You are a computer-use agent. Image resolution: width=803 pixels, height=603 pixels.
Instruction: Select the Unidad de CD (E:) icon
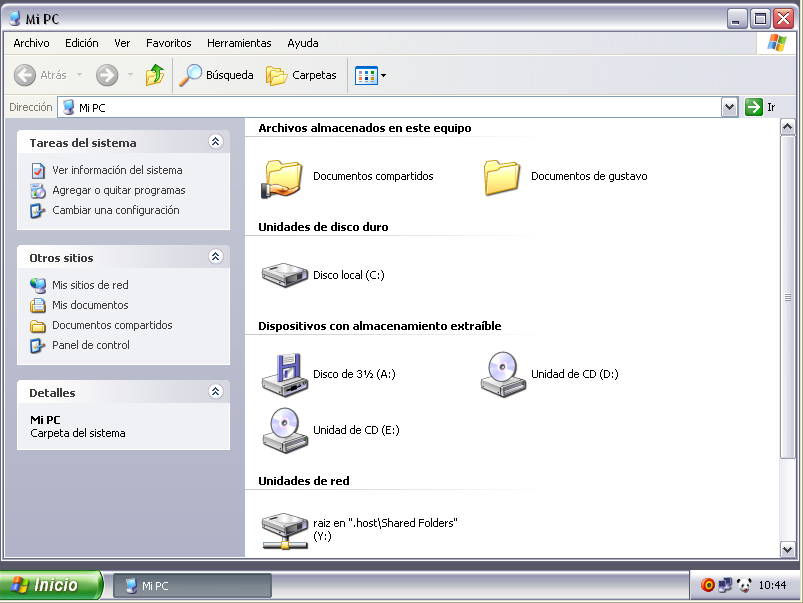[284, 430]
